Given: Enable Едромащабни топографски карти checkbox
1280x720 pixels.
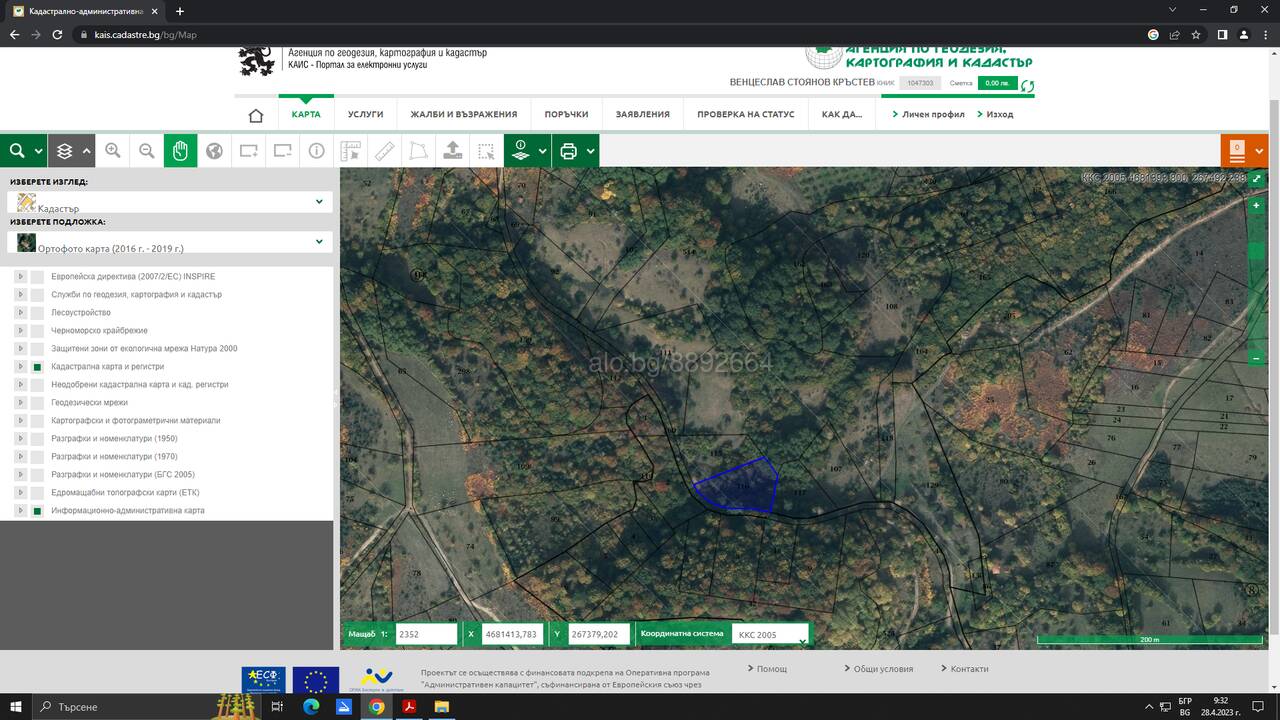Looking at the screenshot, I should [x=37, y=493].
